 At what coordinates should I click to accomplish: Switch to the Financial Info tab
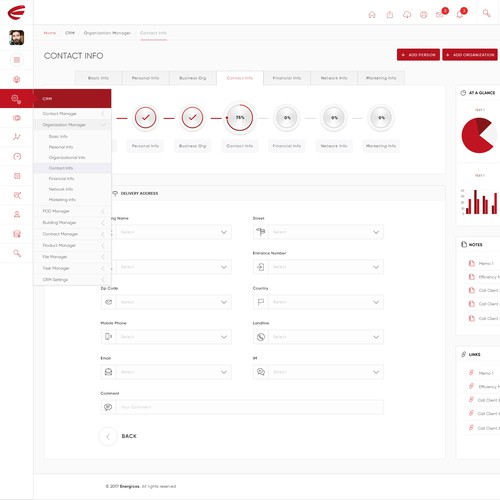[x=287, y=78]
